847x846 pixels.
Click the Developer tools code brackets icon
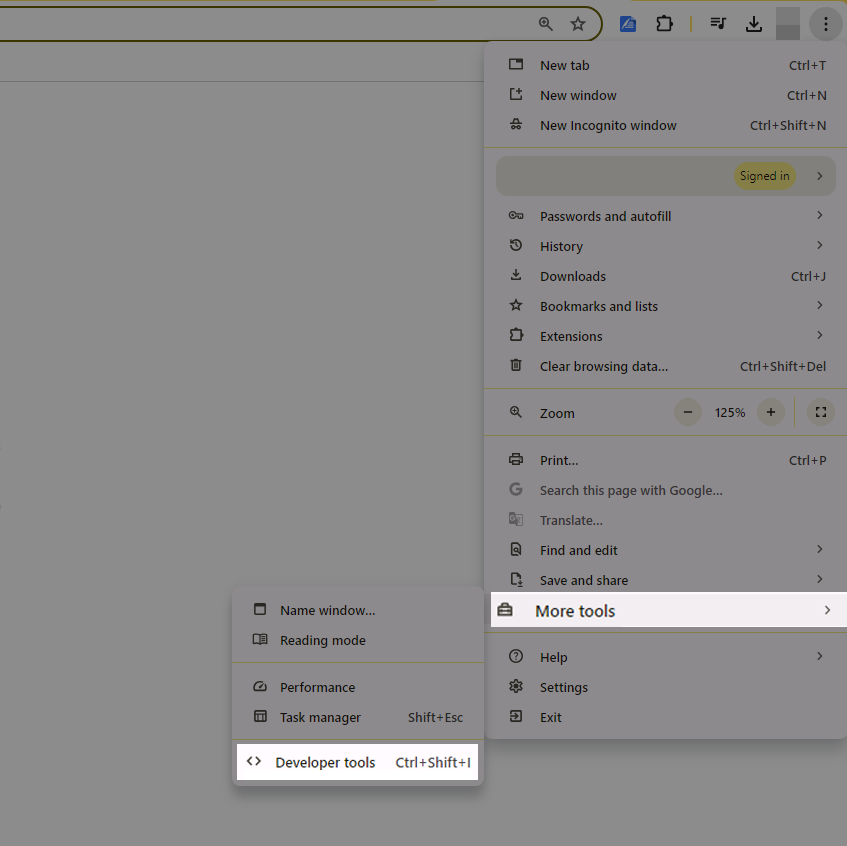(254, 762)
